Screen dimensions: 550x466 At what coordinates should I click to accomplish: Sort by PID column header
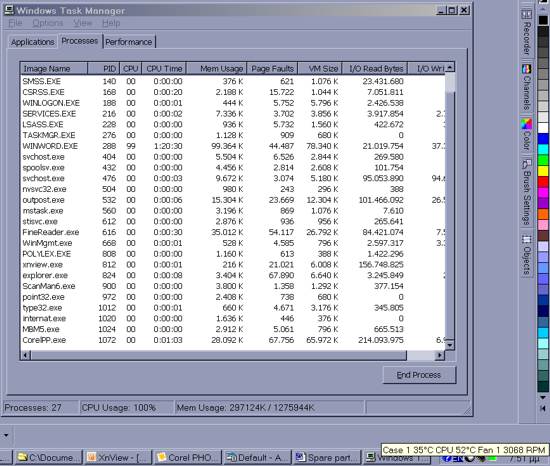click(x=104, y=69)
